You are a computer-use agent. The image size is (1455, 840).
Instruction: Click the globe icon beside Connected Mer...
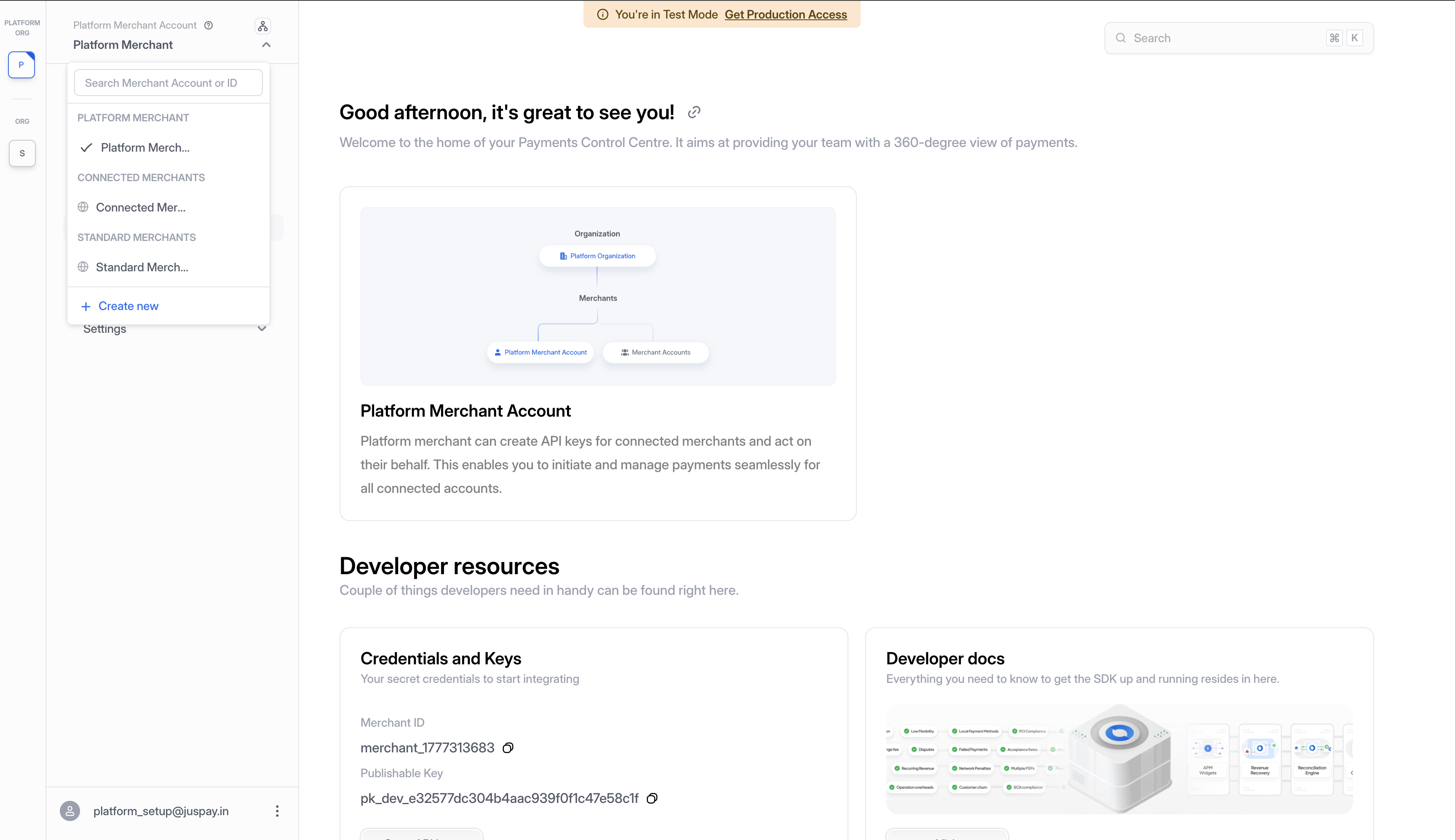[x=83, y=207]
